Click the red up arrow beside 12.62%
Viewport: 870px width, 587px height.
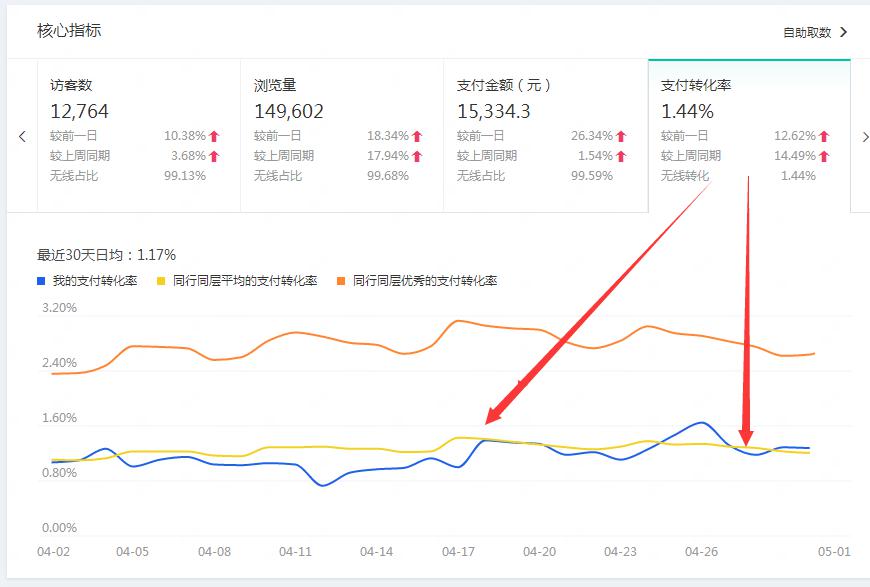[824, 133]
